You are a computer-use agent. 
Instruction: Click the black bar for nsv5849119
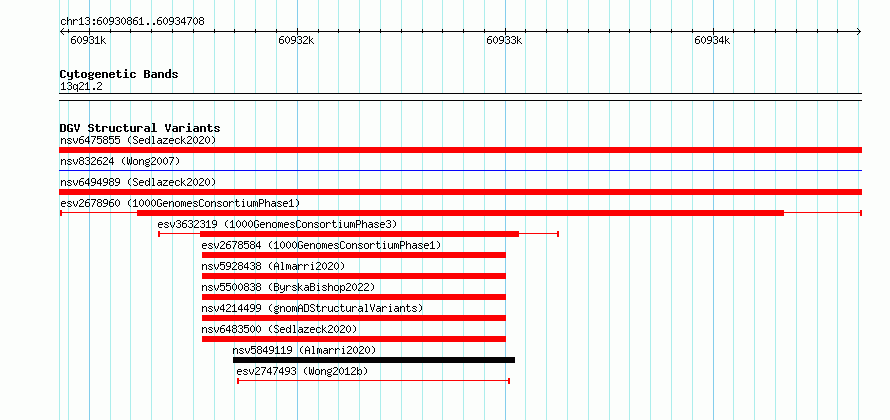[374, 360]
